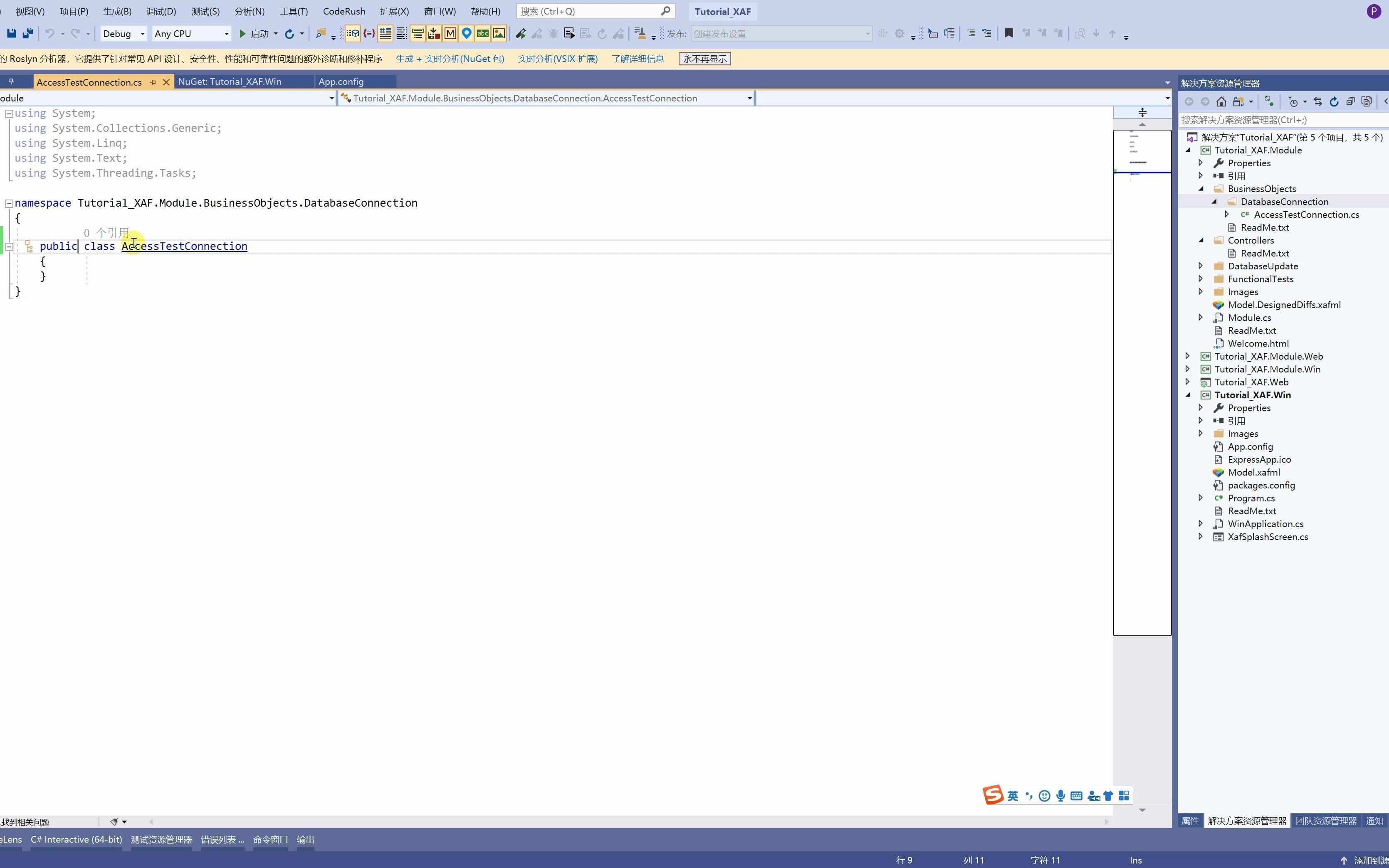Open the Any CPU platform dropdown
The image size is (1389, 868).
click(191, 34)
